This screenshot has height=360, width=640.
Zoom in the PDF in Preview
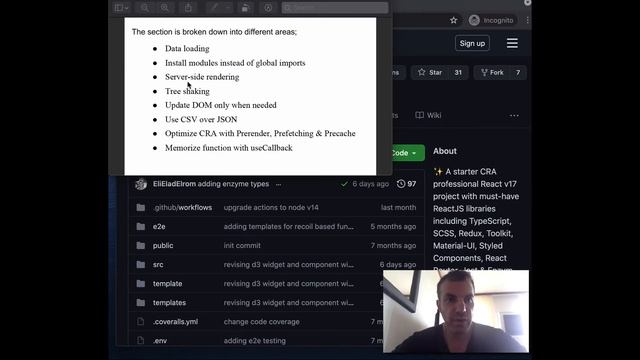pos(164,8)
